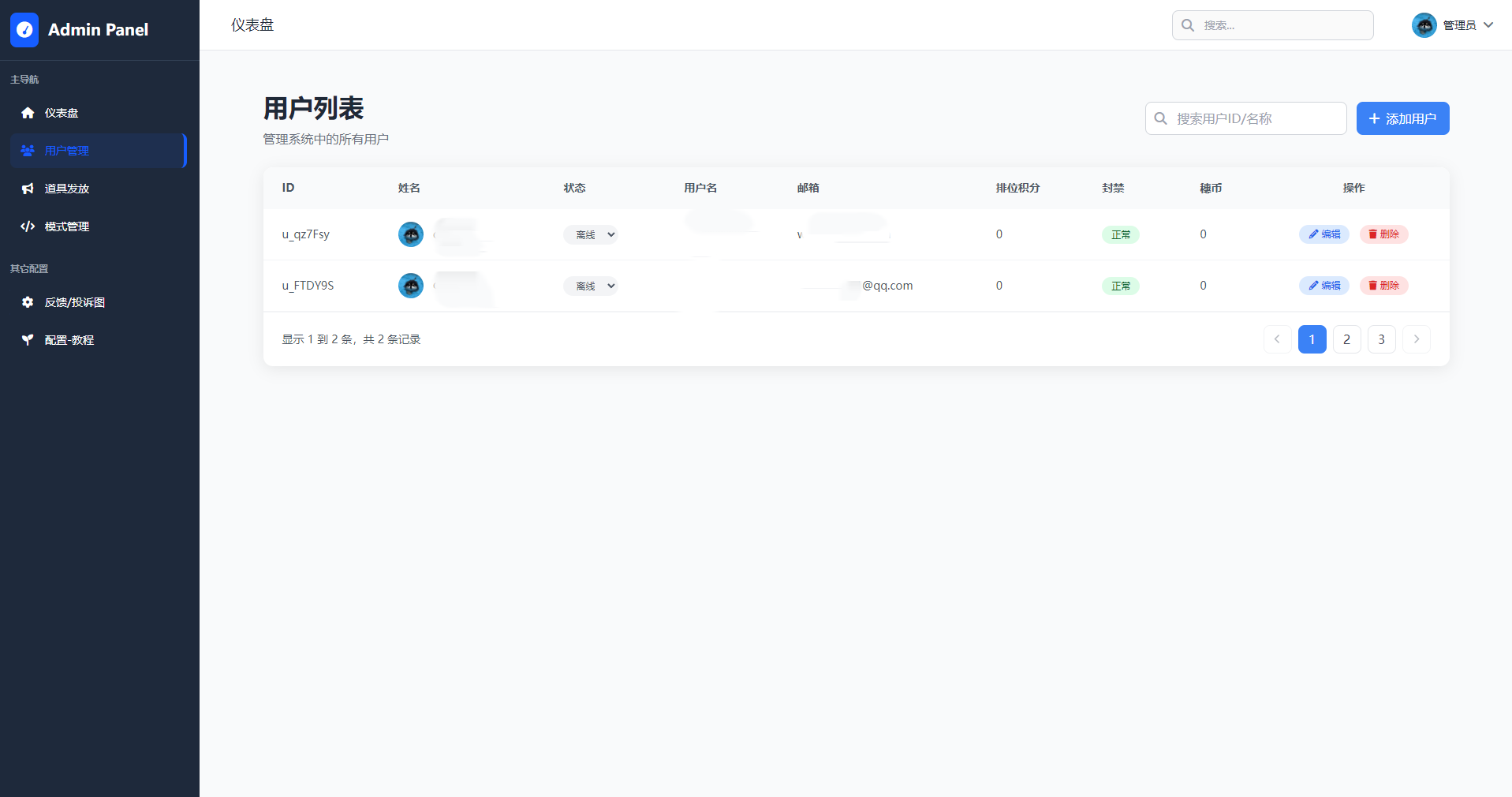Click 编辑 for user u_qz7Fsy
The image size is (1512, 797).
(x=1324, y=234)
